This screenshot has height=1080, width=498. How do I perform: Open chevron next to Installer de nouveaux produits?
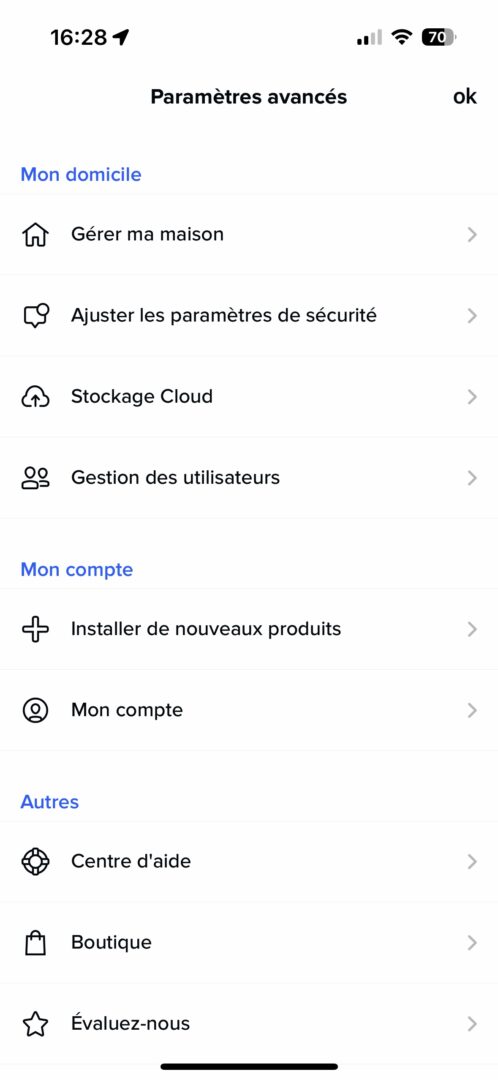click(x=472, y=630)
